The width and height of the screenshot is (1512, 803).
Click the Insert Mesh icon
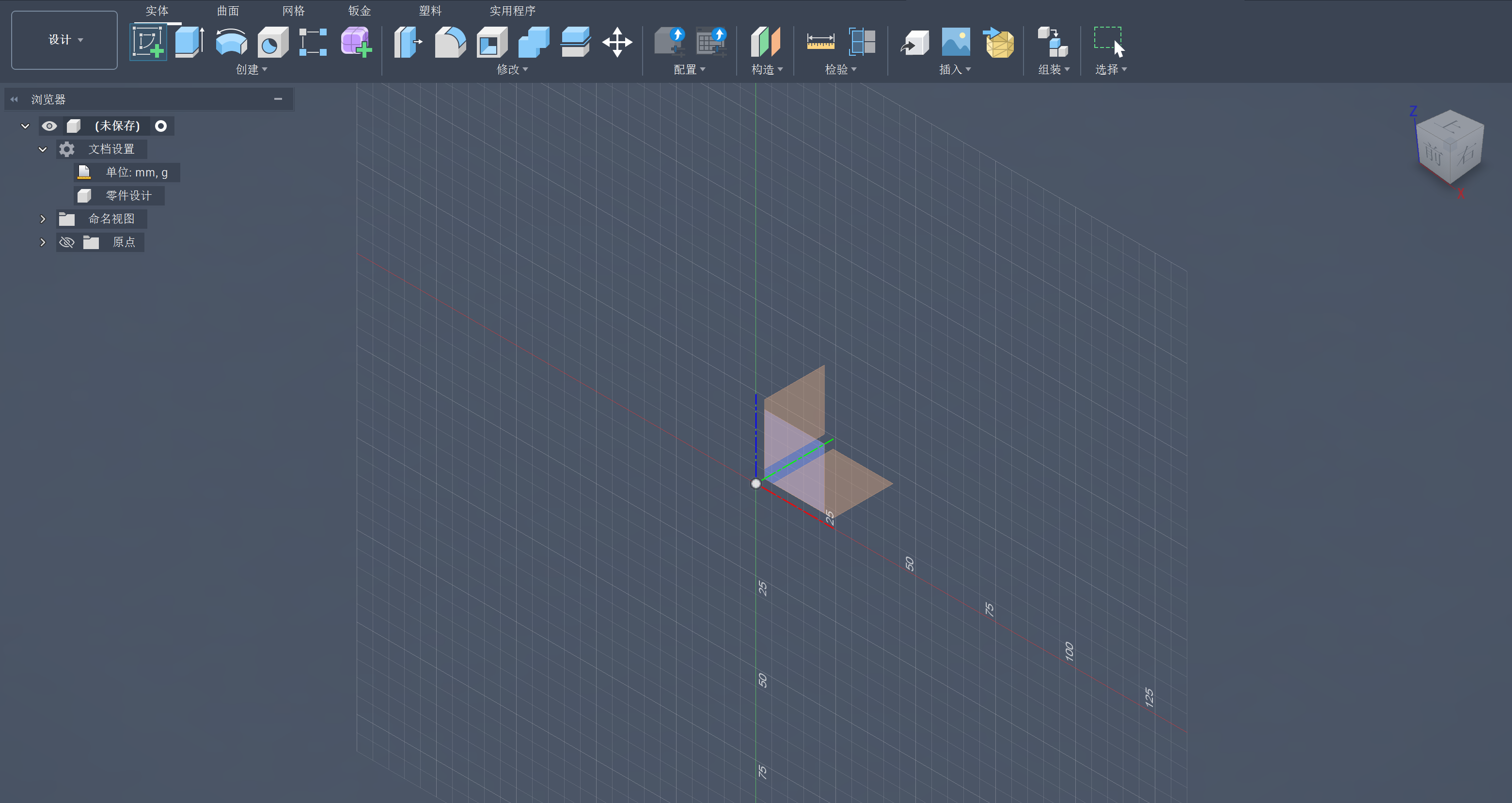click(x=998, y=42)
